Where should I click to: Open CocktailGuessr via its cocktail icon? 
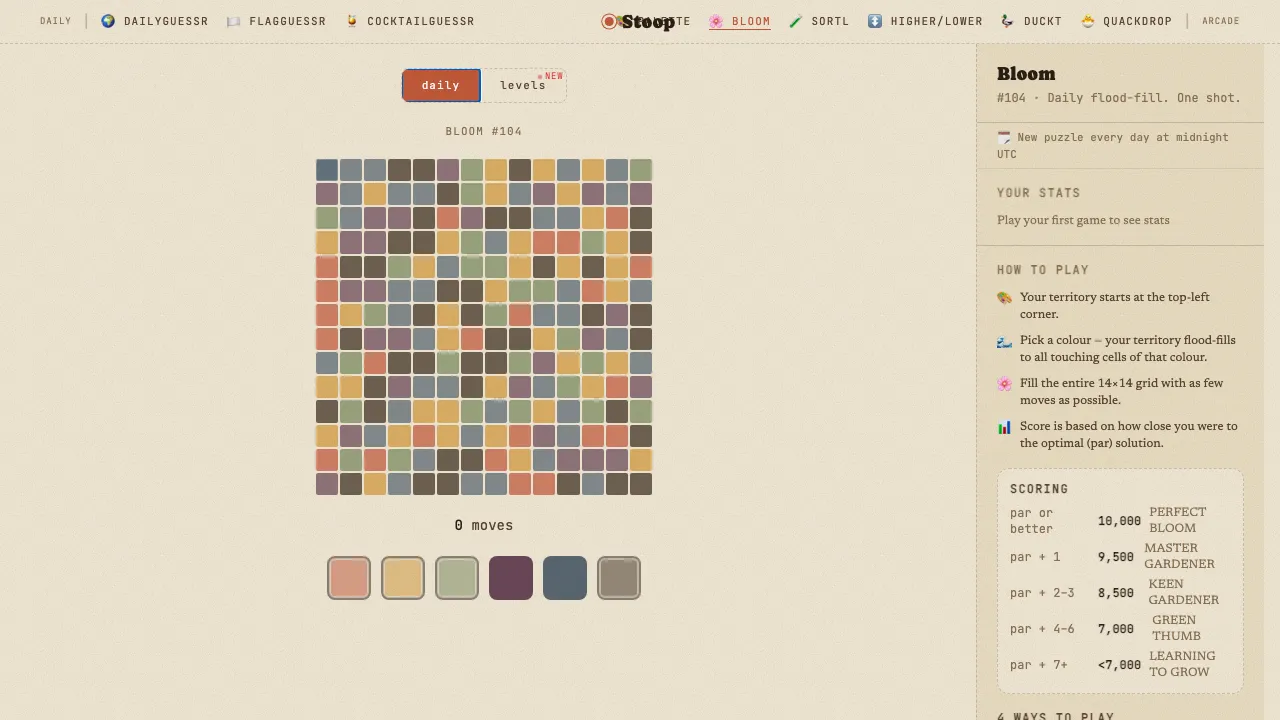pos(352,21)
